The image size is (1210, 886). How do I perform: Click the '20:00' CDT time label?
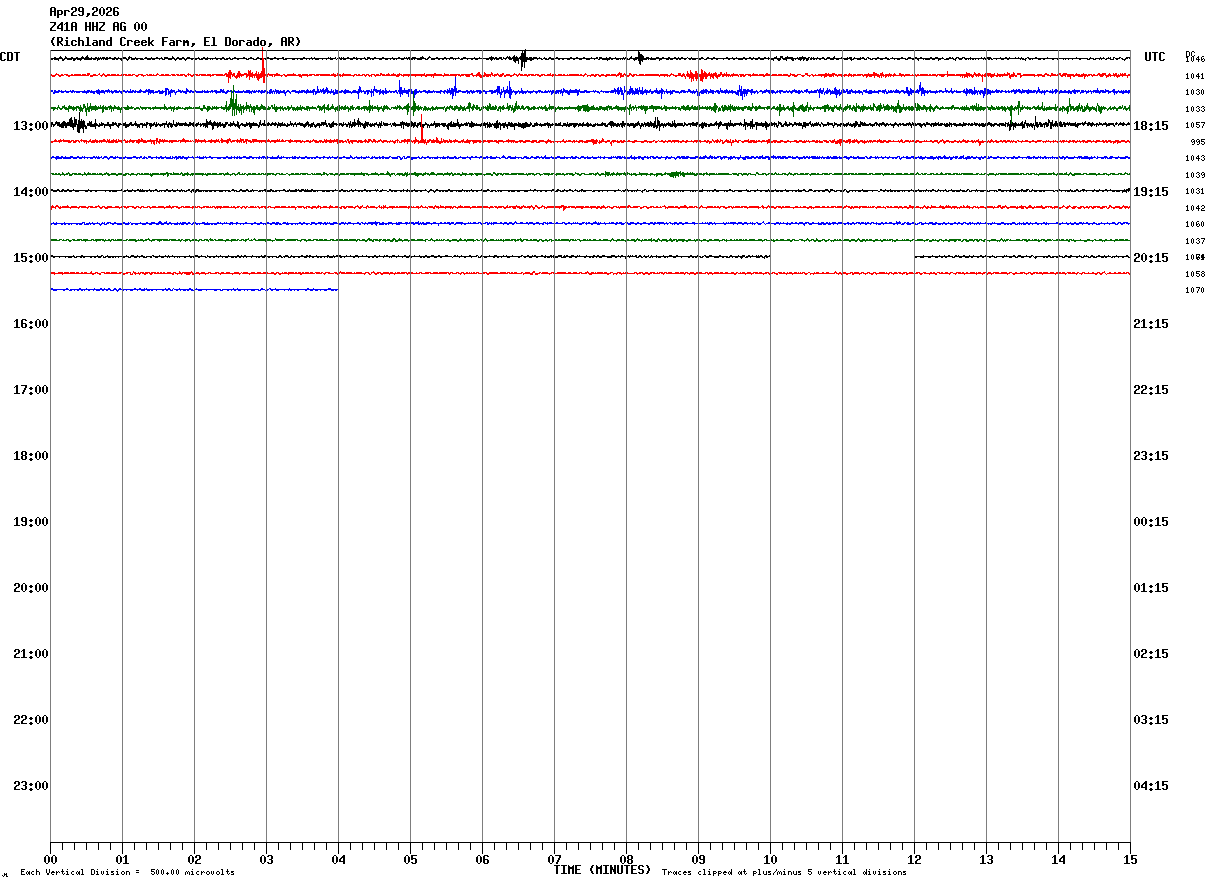(31, 588)
